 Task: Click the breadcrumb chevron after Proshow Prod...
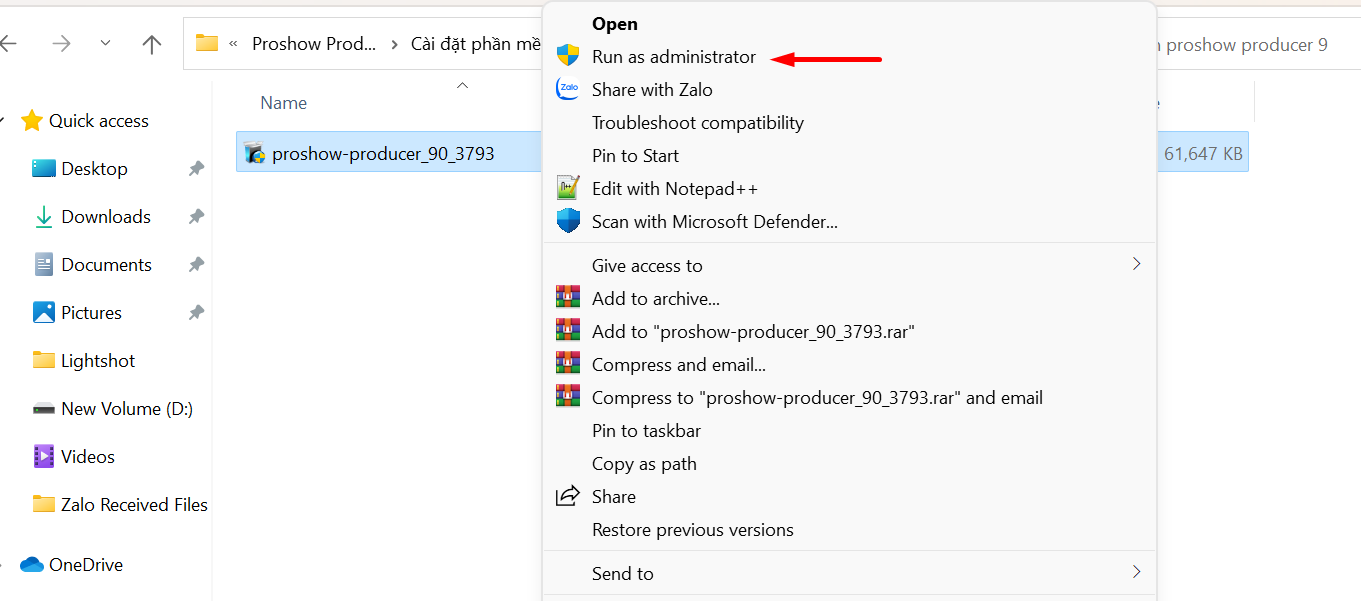click(394, 44)
